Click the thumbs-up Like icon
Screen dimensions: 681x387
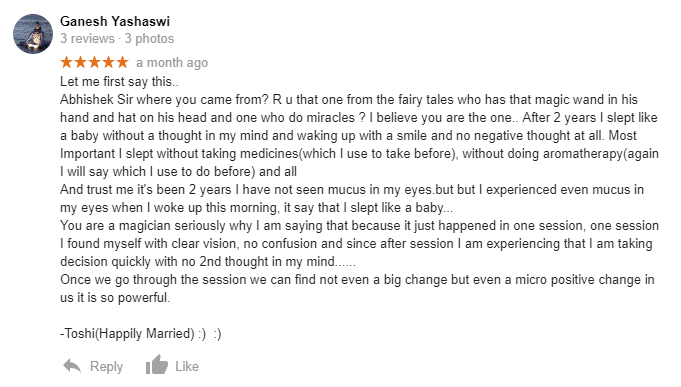click(x=157, y=364)
